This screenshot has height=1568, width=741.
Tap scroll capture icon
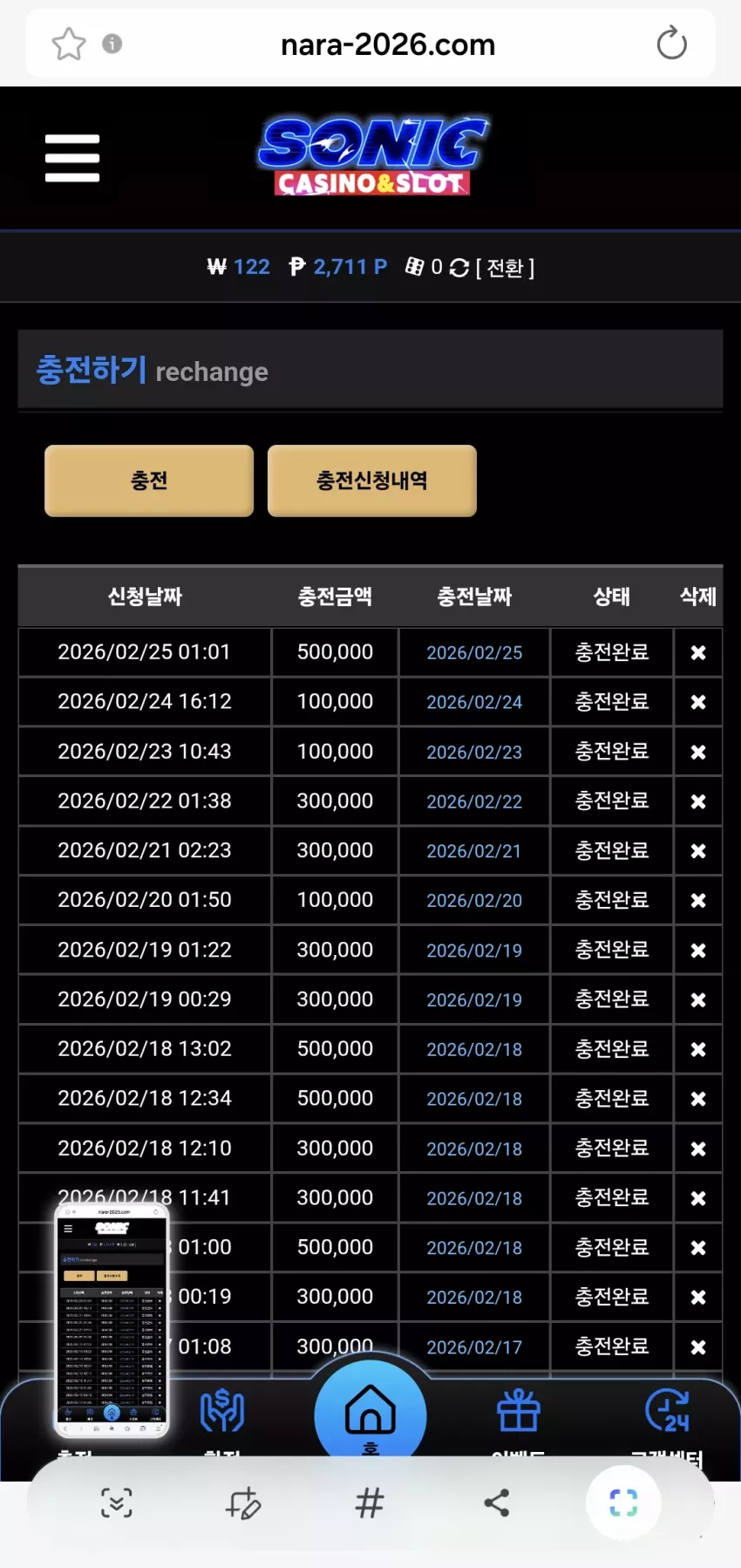116,1503
